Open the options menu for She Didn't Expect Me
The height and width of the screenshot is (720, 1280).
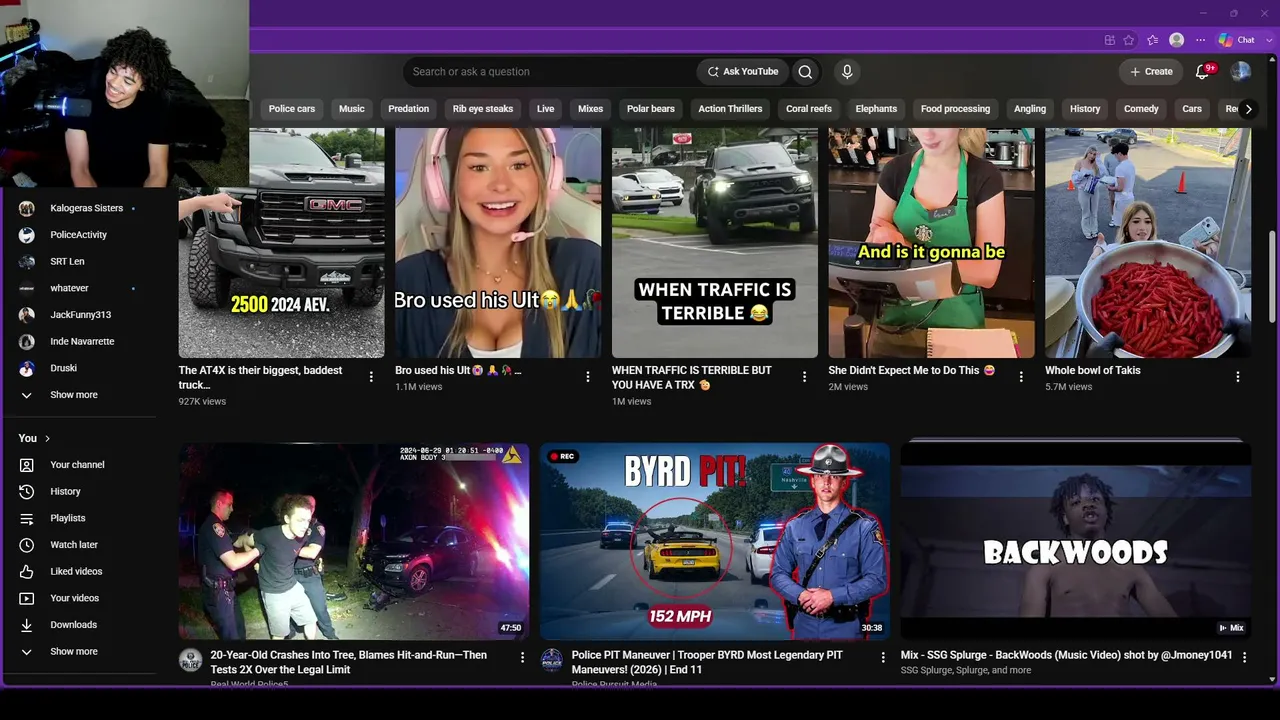click(1021, 377)
